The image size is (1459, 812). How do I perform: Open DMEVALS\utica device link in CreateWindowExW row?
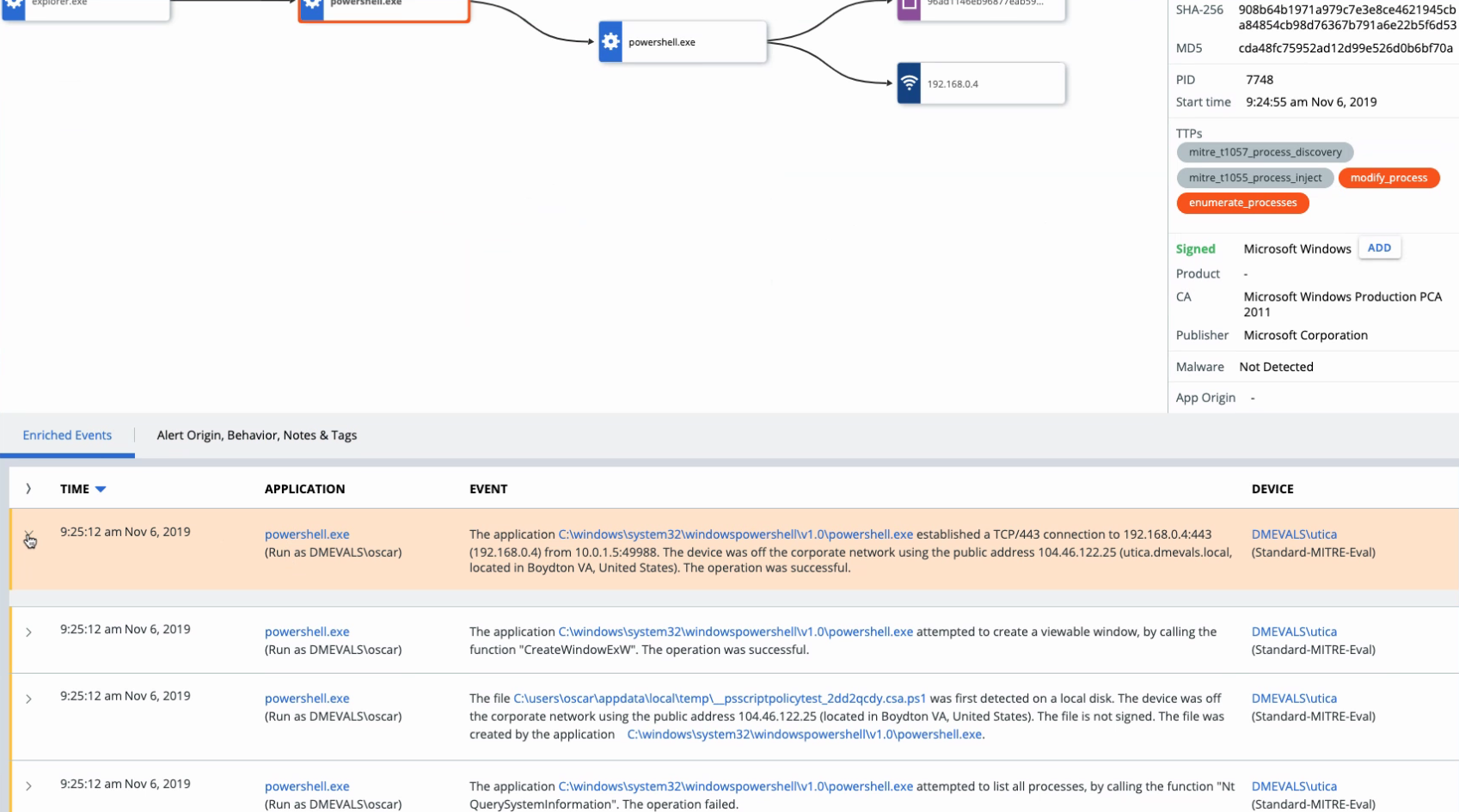pyautogui.click(x=1294, y=632)
